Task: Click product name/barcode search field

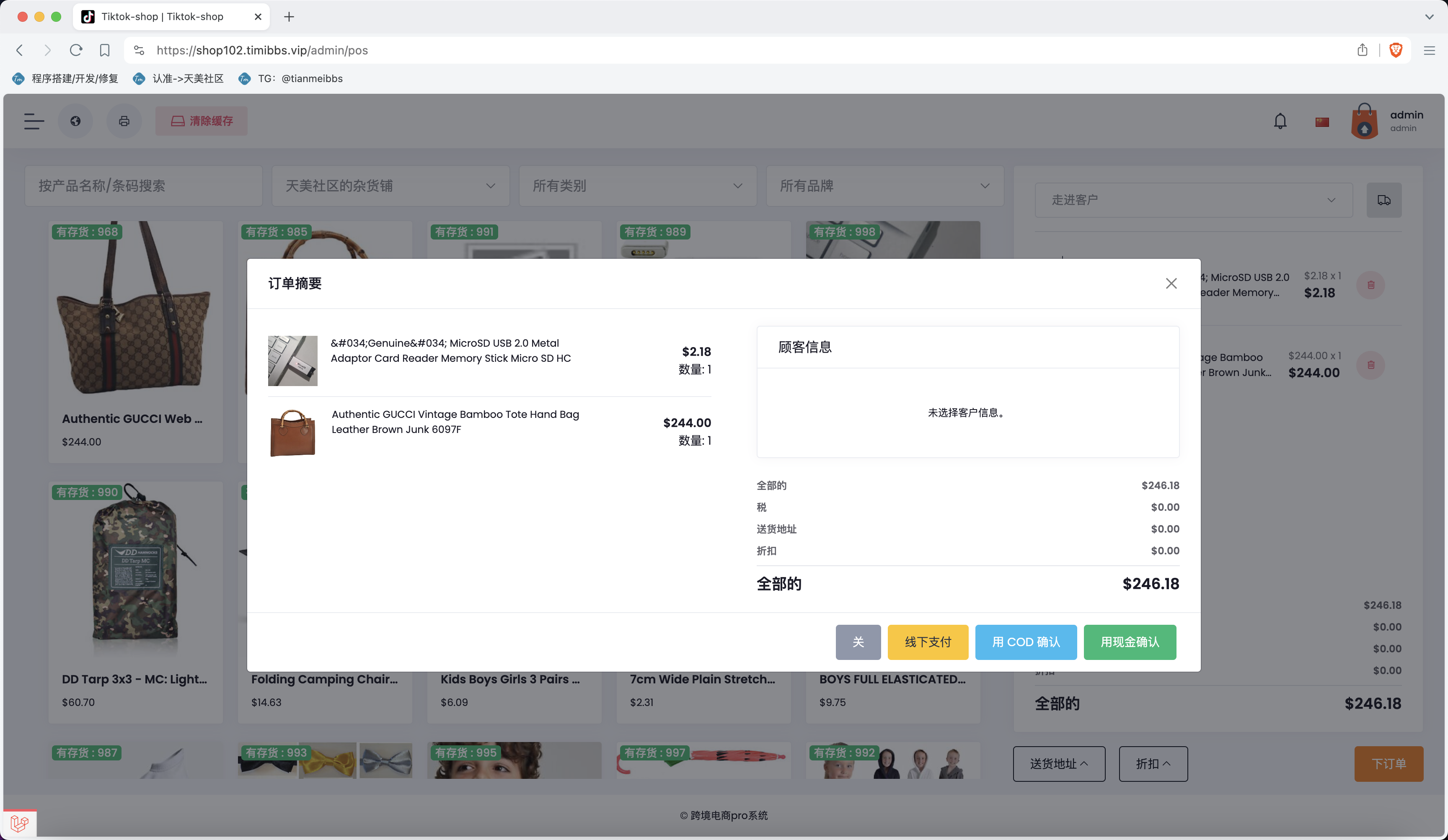Action: 144,186
